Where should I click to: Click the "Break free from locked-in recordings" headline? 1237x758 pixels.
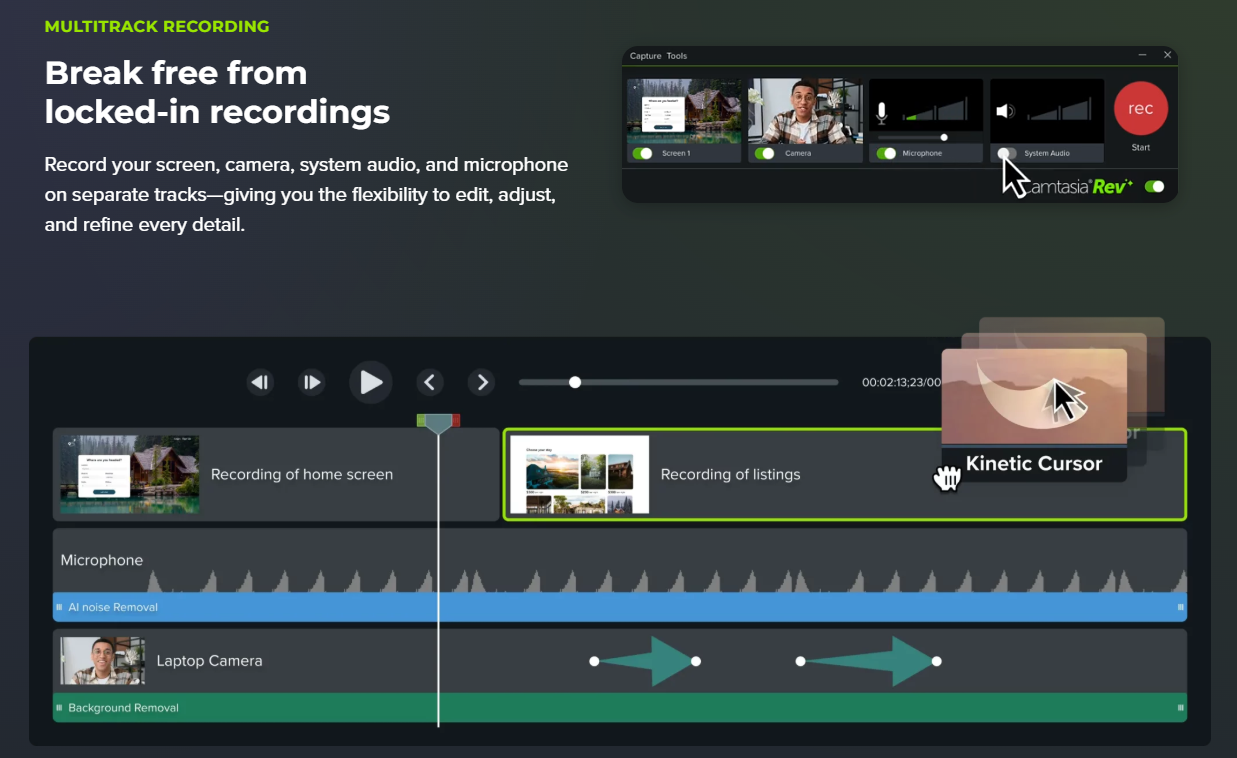click(x=217, y=92)
